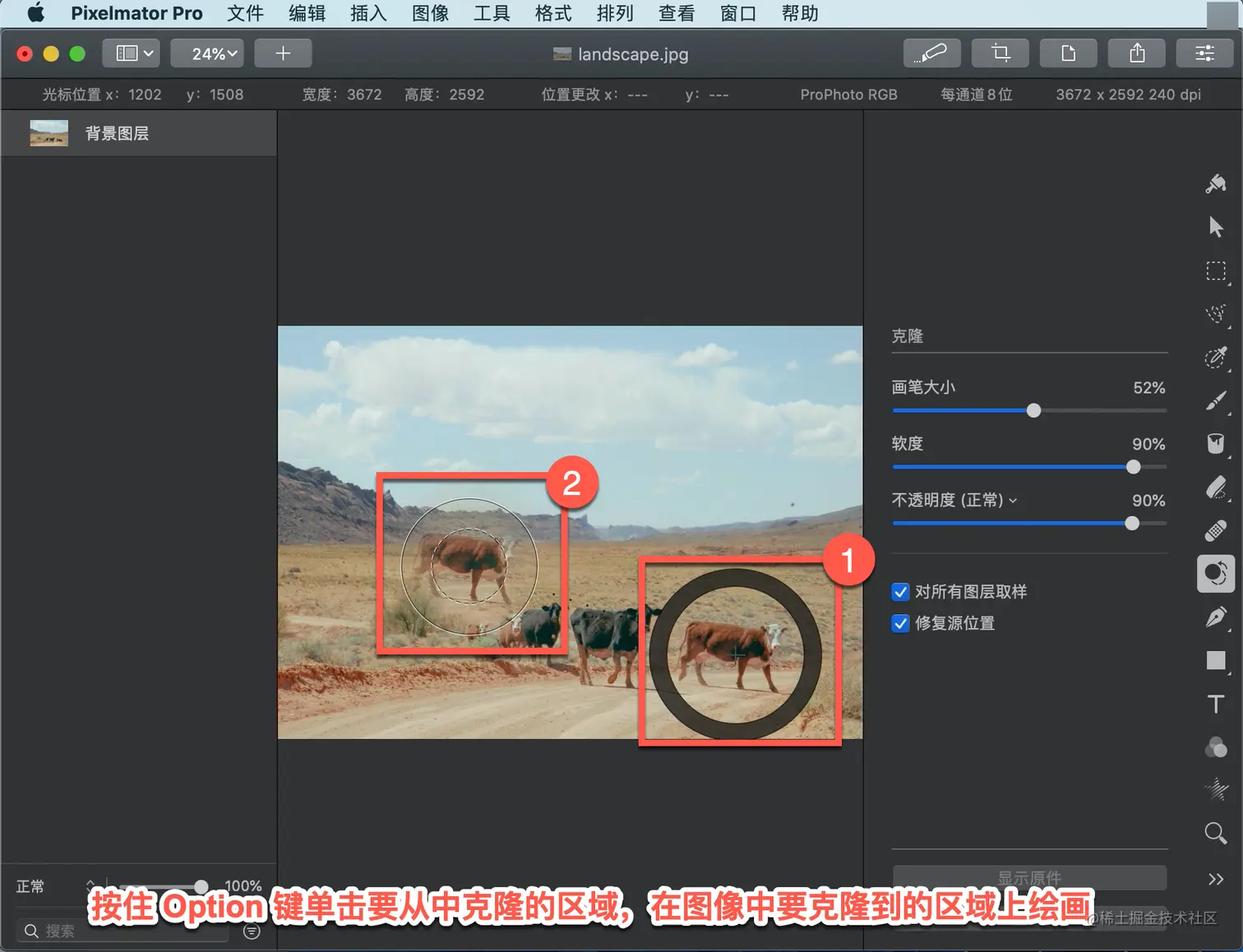The image size is (1243, 952).
Task: Click the 背景图层 layer thumbnail
Action: coord(49,133)
